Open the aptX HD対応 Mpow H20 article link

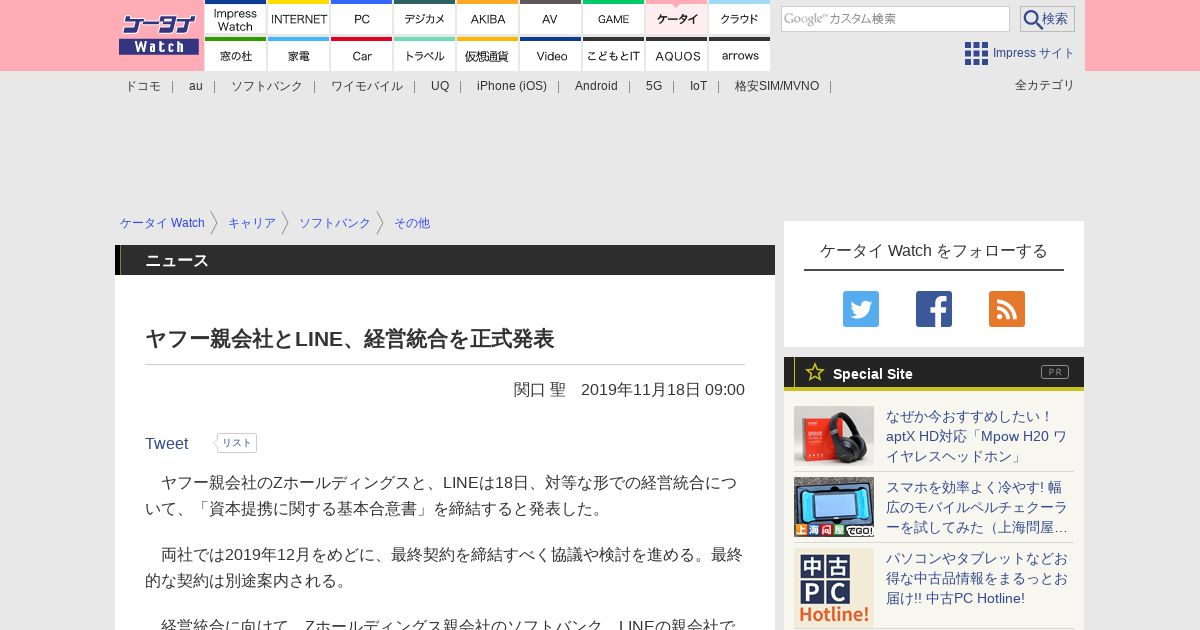[x=978, y=436]
